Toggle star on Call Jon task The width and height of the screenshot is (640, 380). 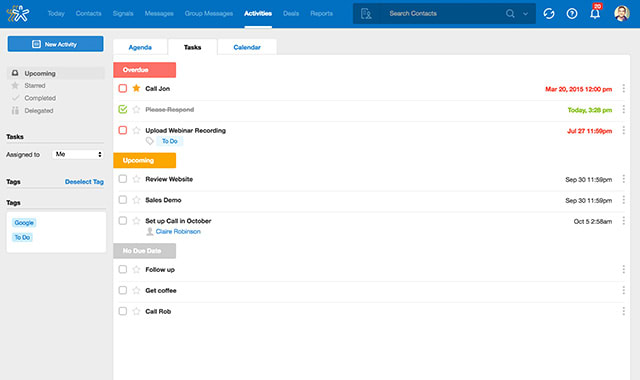pos(136,88)
